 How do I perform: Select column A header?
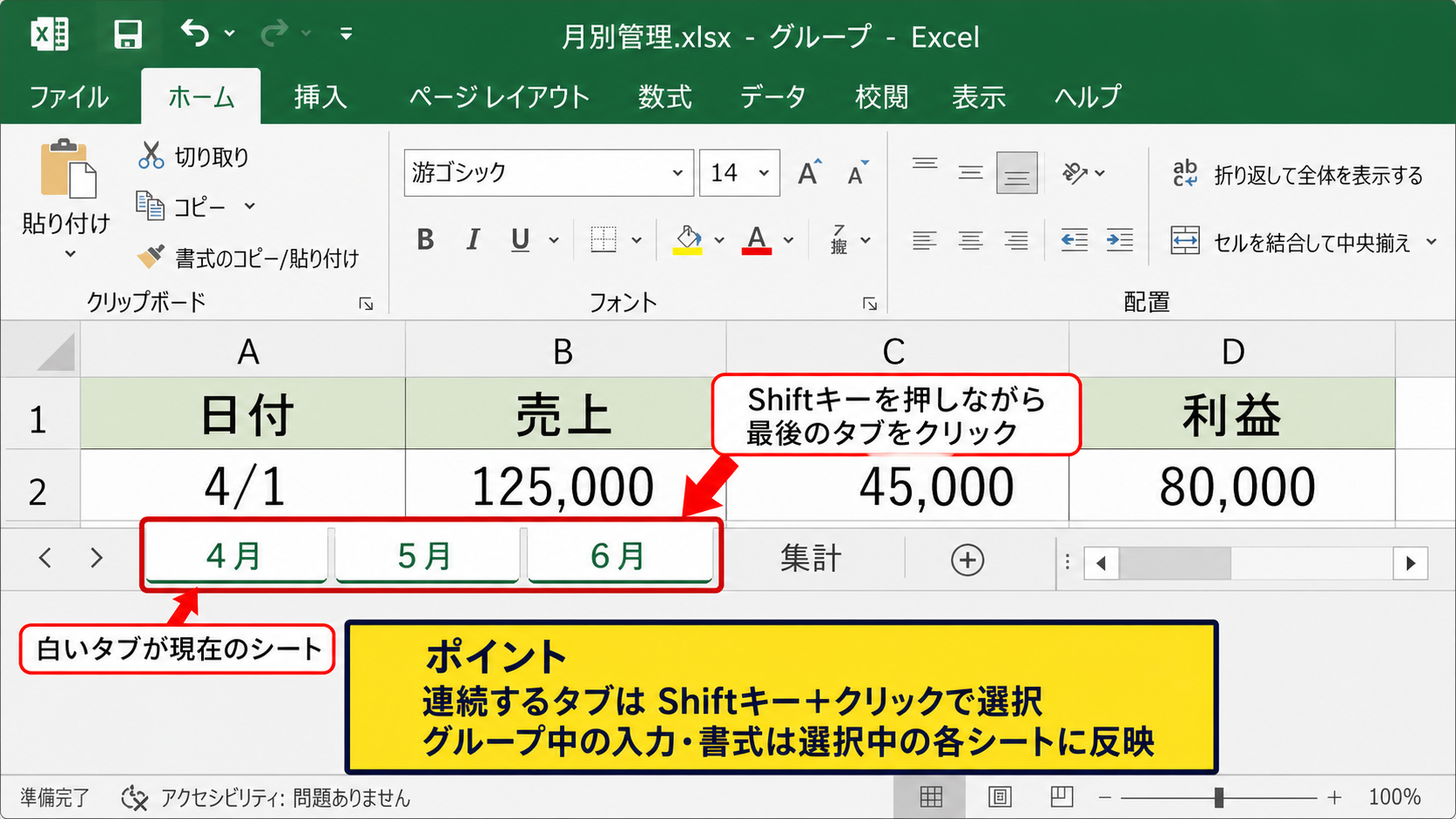pyautogui.click(x=243, y=351)
